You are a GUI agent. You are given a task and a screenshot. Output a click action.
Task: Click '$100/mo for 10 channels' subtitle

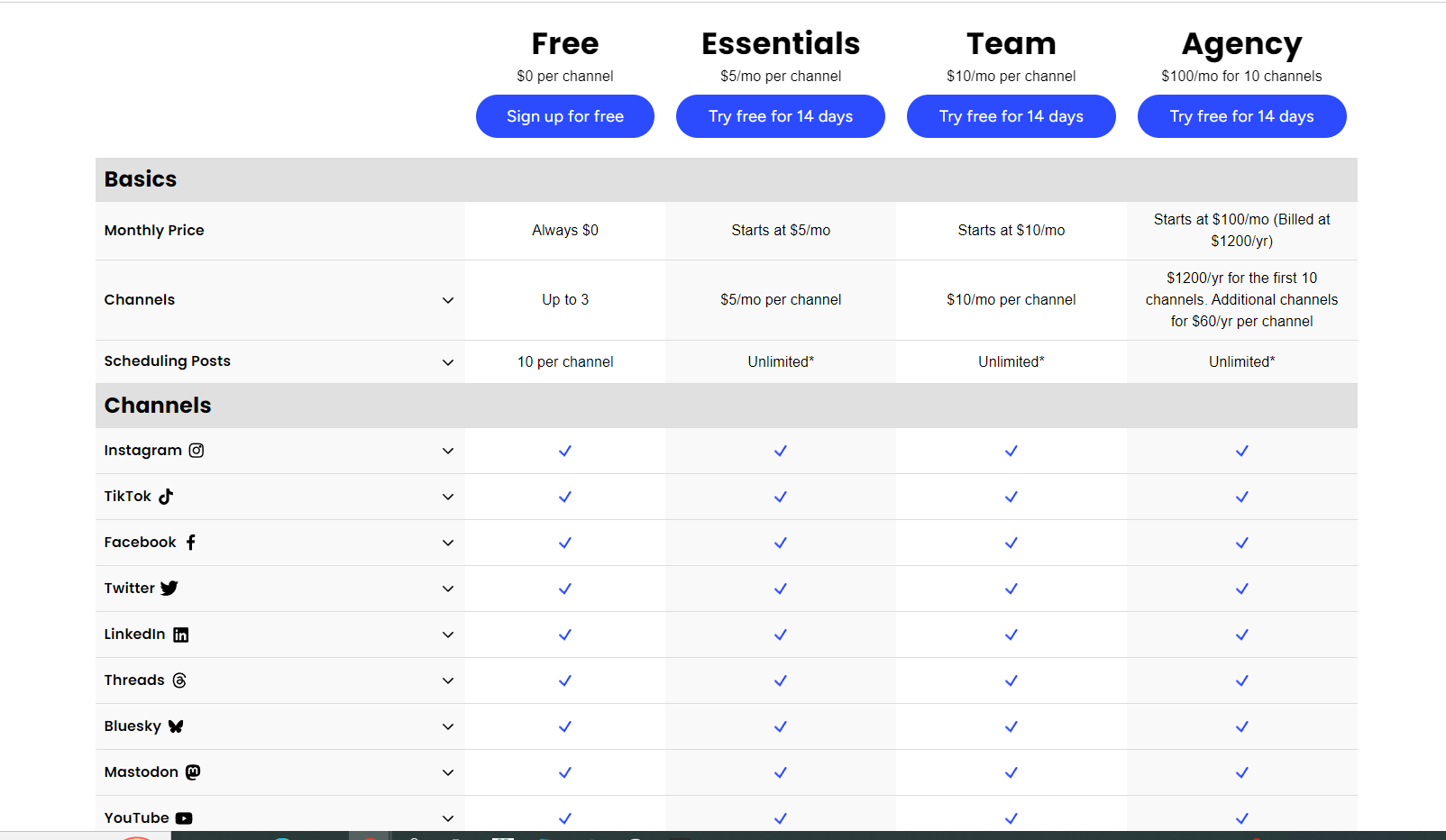pos(1242,77)
